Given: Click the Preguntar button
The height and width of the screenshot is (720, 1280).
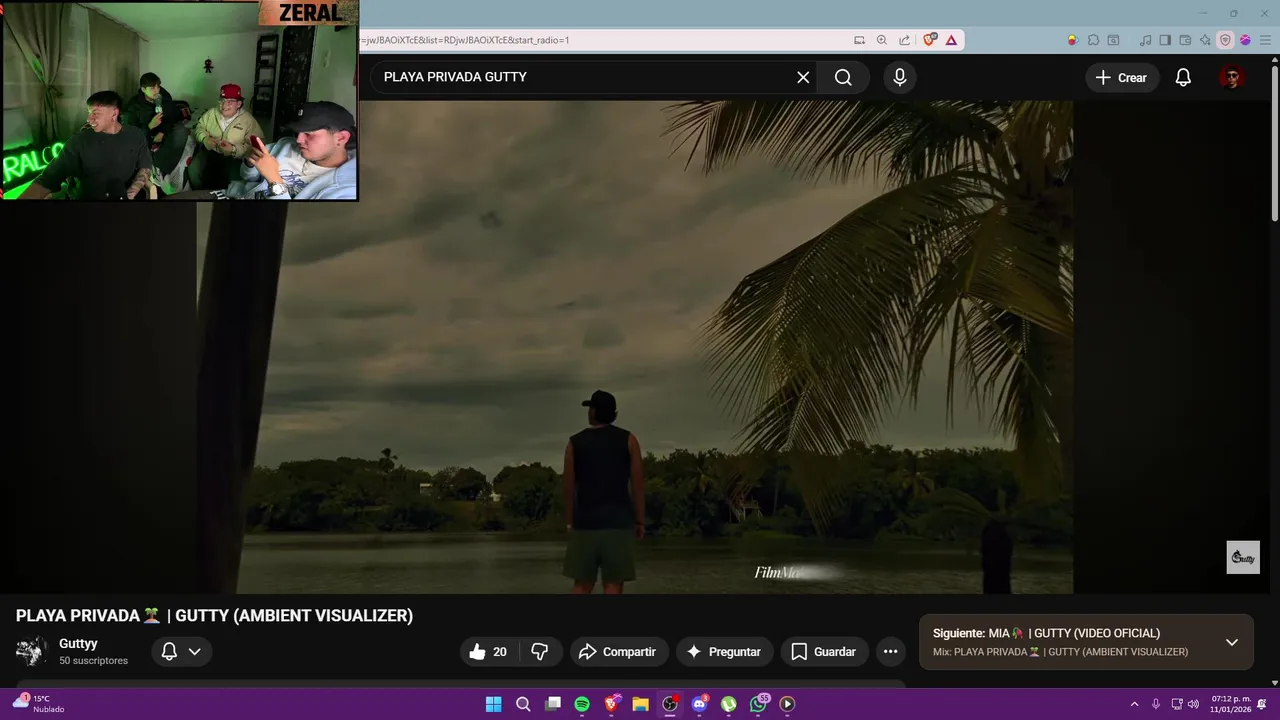Looking at the screenshot, I should coord(724,652).
